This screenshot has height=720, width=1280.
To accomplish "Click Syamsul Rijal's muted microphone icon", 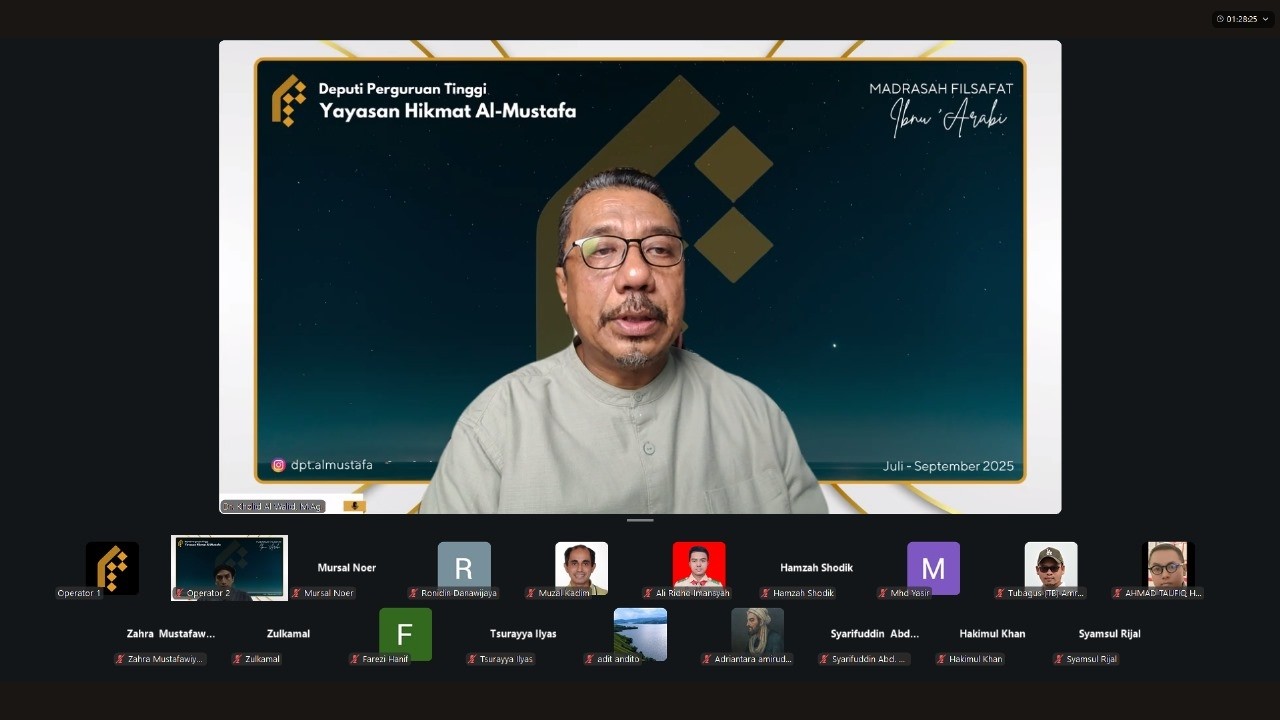I will (x=1059, y=659).
